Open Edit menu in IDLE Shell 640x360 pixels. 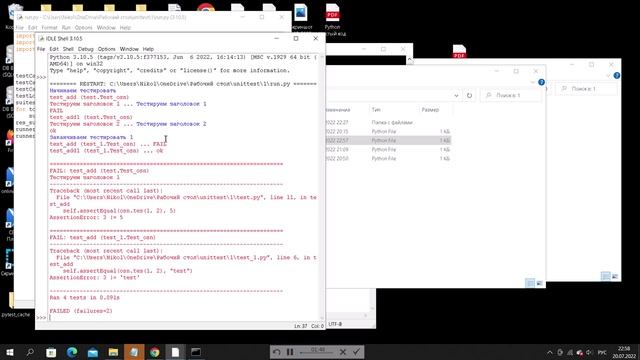[54, 49]
